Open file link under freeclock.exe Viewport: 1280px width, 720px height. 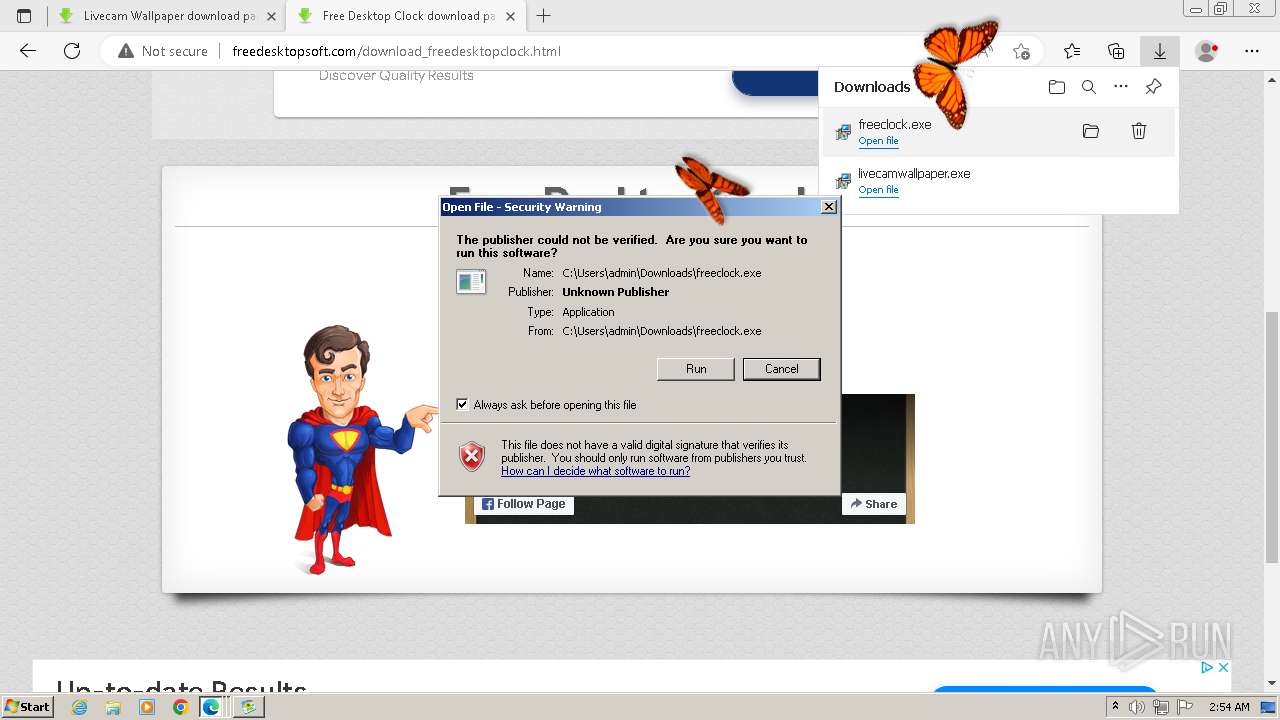click(x=878, y=141)
